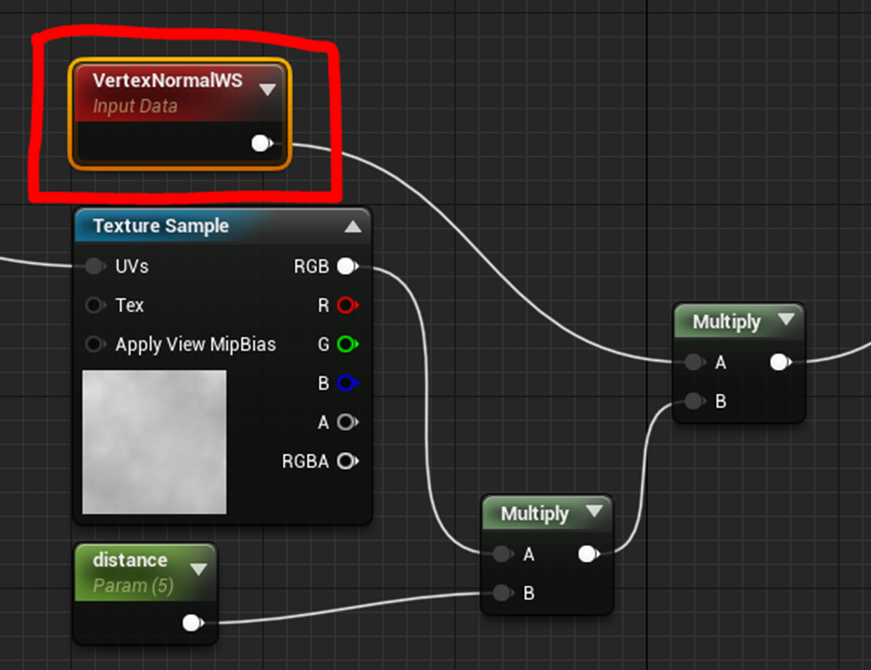Click the Texture Sample preview thumbnail
871x670 pixels.
(x=154, y=442)
